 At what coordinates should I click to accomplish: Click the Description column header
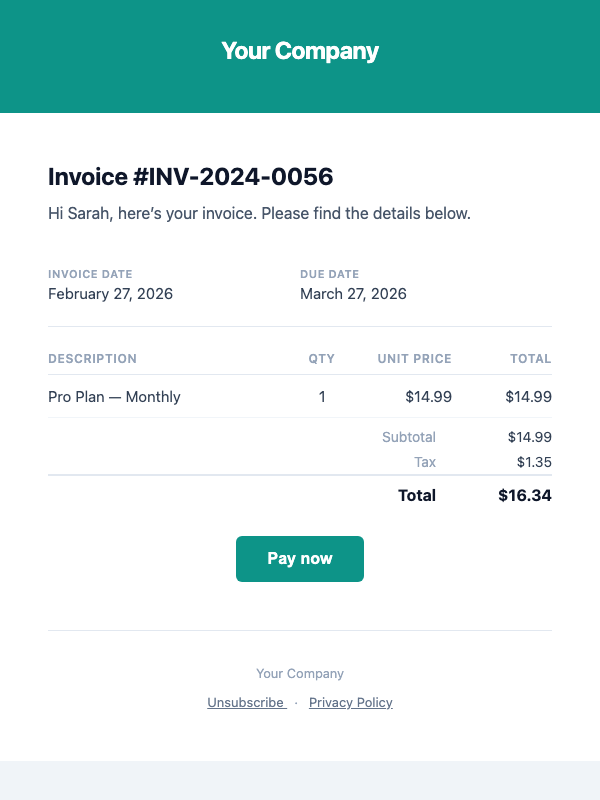[x=92, y=359]
